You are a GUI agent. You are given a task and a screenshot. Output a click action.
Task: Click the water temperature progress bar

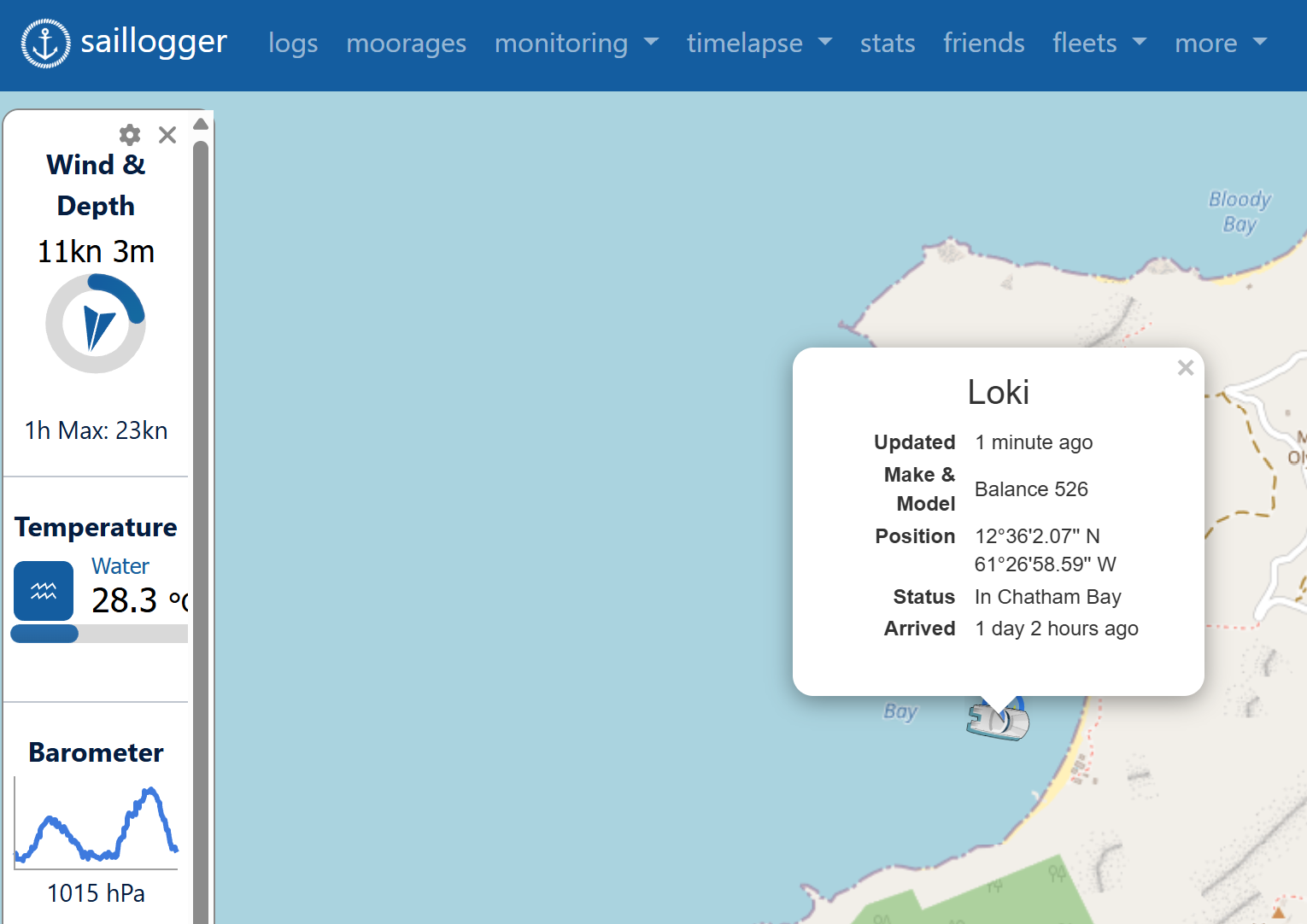tap(99, 633)
